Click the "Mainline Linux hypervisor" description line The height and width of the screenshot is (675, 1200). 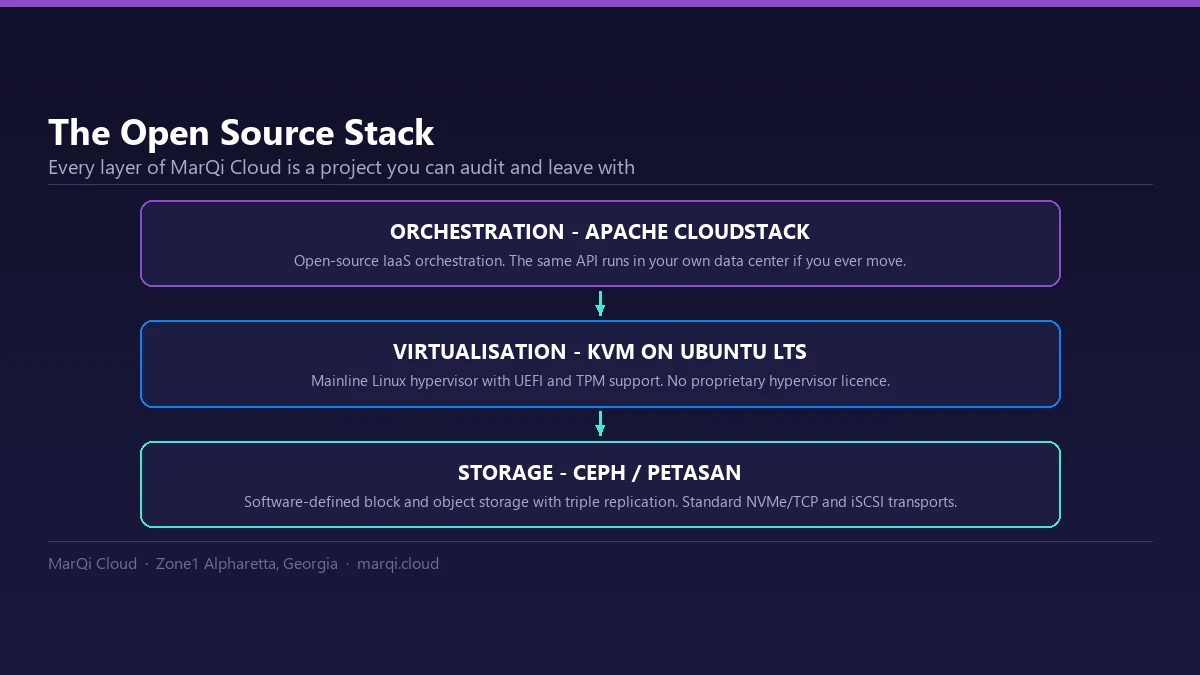[x=600, y=381]
